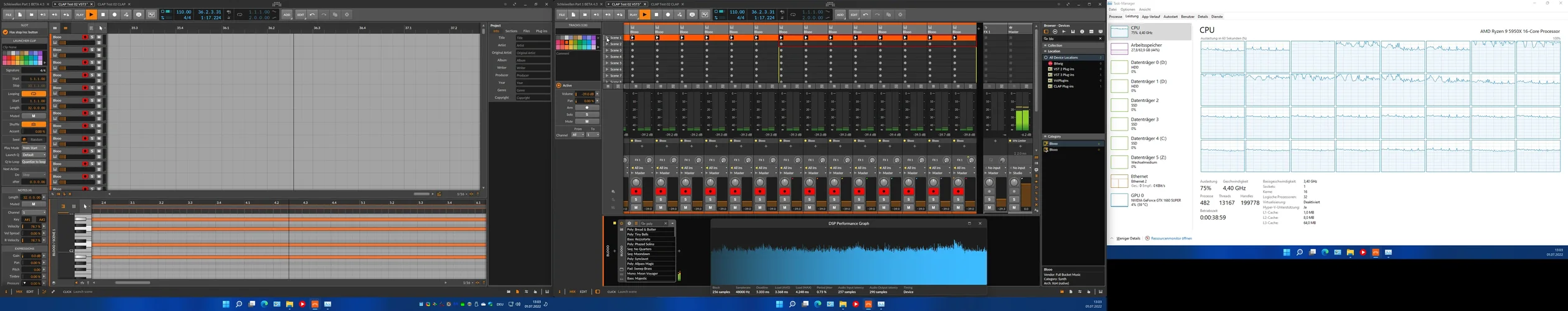The width and height of the screenshot is (1568, 311).
Task: Toggle the Shuffle button in the clip inspector
Action: (34, 124)
